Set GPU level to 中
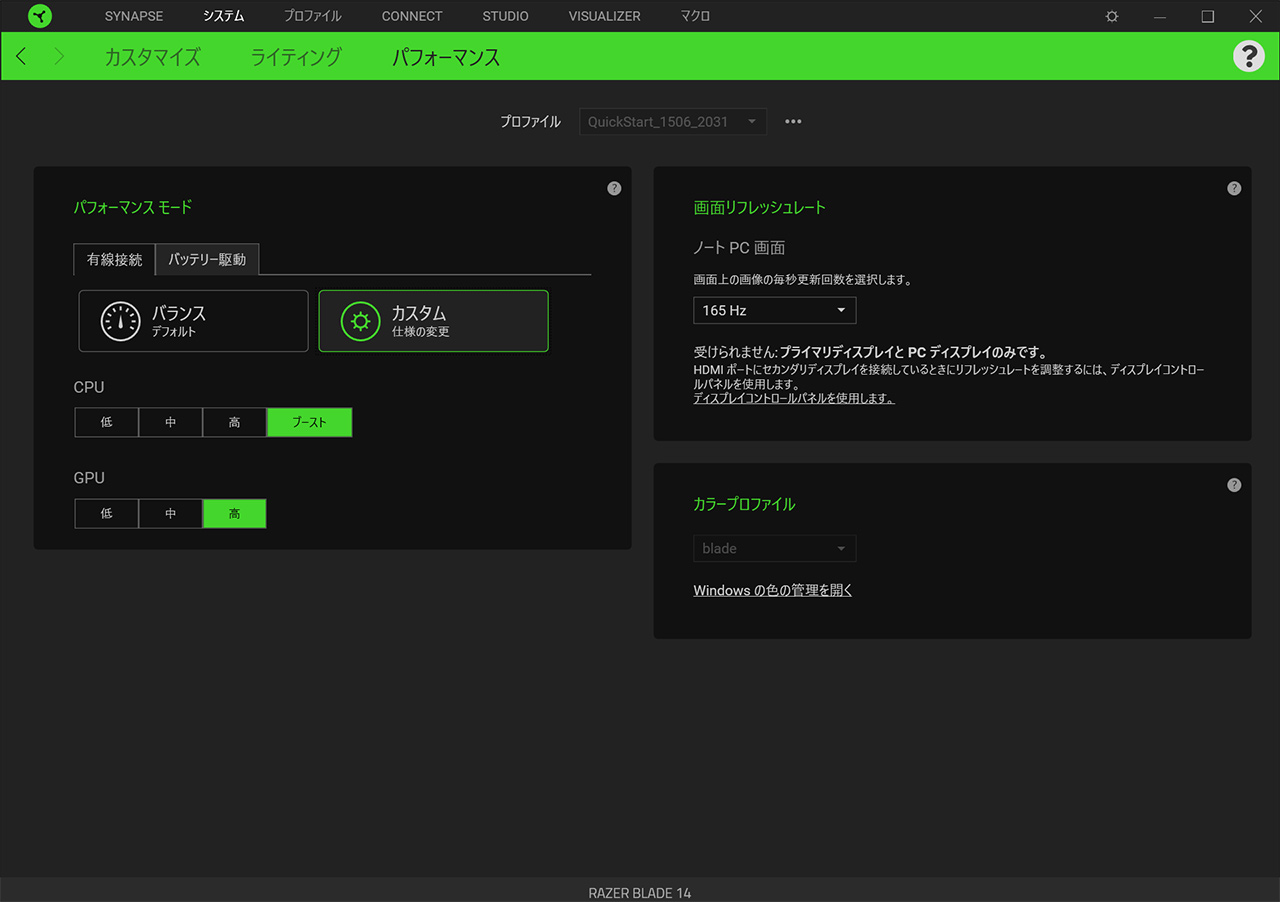The image size is (1280, 902). [170, 514]
